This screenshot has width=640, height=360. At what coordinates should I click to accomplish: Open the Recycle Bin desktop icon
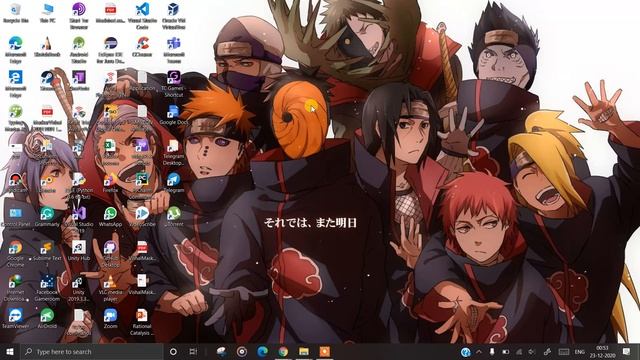[x=15, y=13]
